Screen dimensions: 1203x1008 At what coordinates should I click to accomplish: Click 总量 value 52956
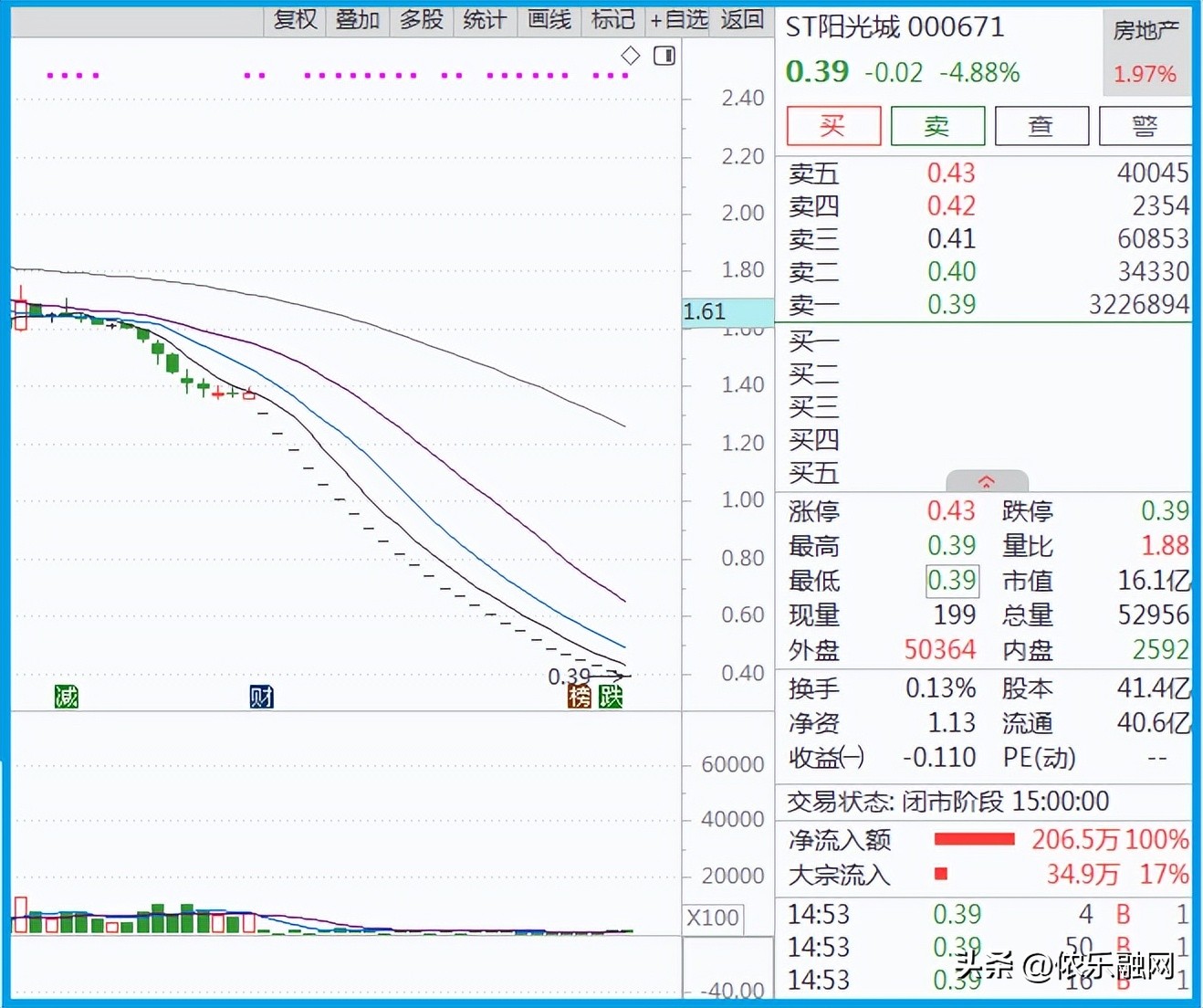[1154, 614]
